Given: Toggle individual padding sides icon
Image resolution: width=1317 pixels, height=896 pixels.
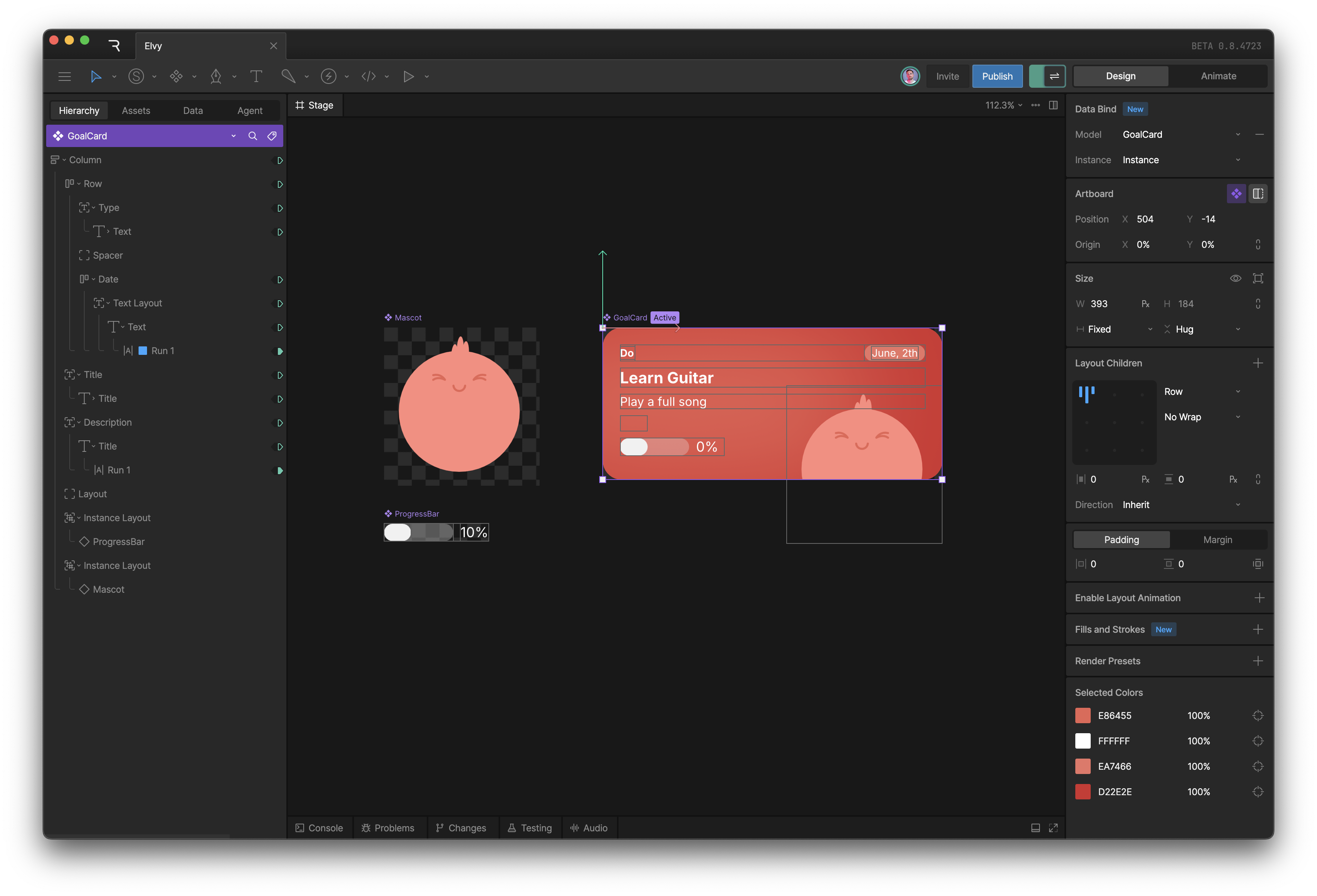Looking at the screenshot, I should tap(1258, 564).
